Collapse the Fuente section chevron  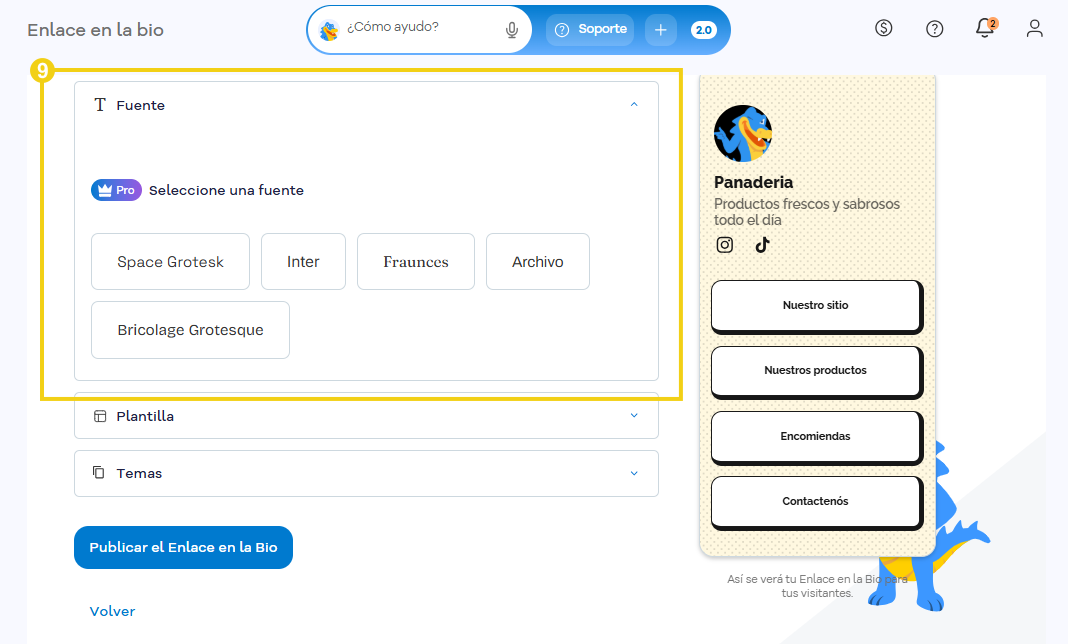(634, 104)
